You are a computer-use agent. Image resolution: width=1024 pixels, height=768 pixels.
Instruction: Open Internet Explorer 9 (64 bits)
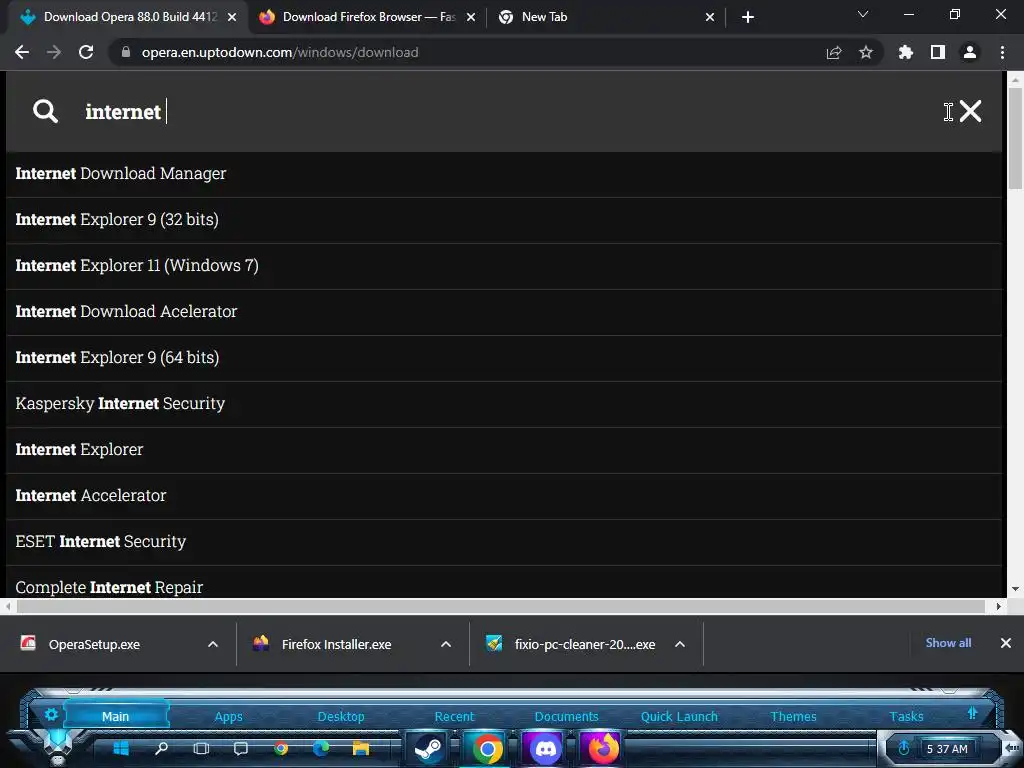coord(504,358)
